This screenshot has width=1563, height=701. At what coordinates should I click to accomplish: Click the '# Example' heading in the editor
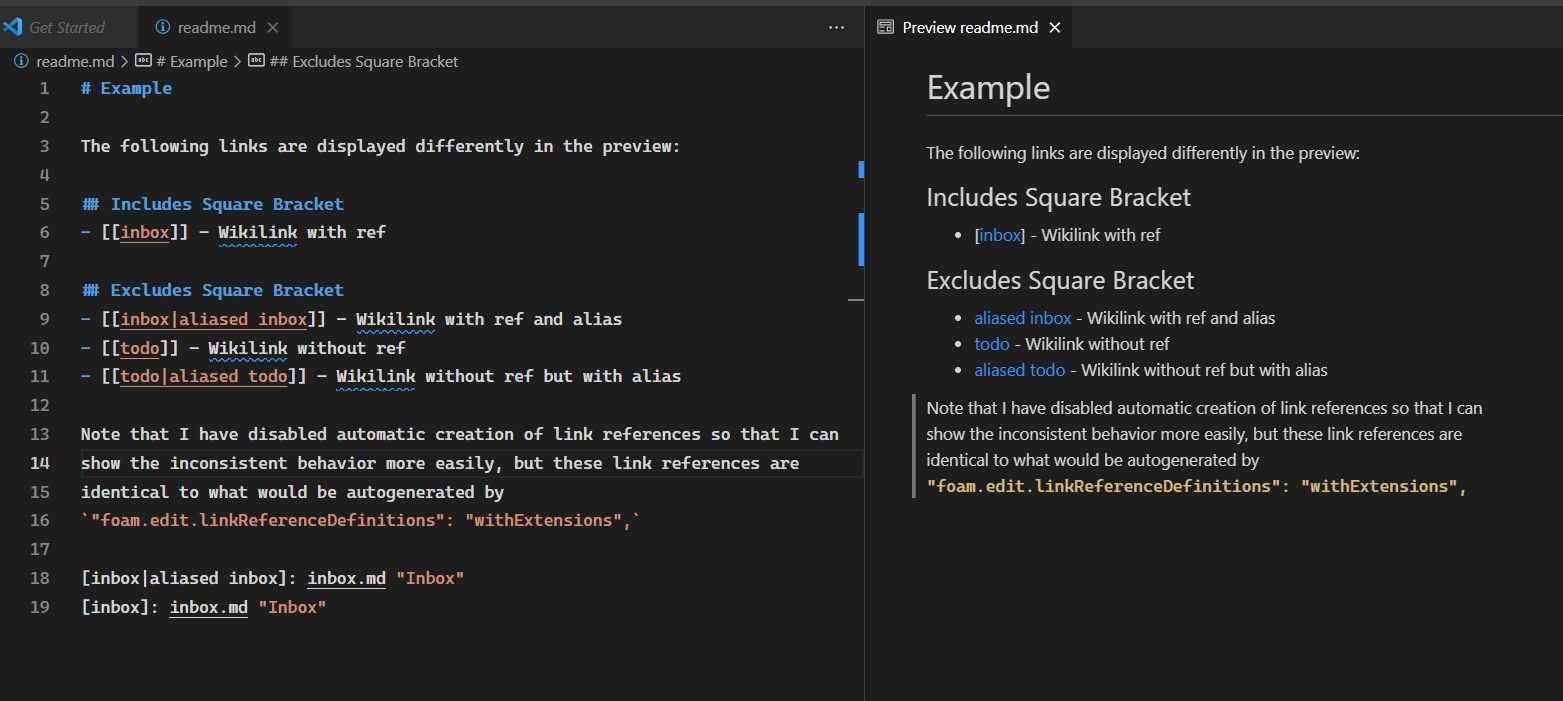pos(127,89)
